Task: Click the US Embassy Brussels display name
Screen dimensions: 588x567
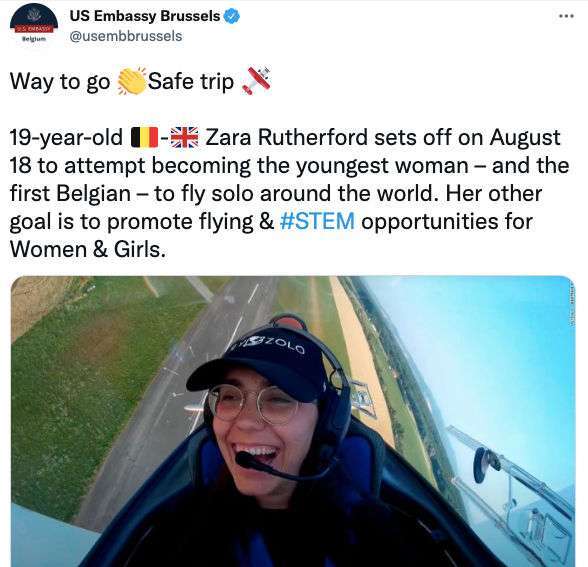Action: (145, 16)
